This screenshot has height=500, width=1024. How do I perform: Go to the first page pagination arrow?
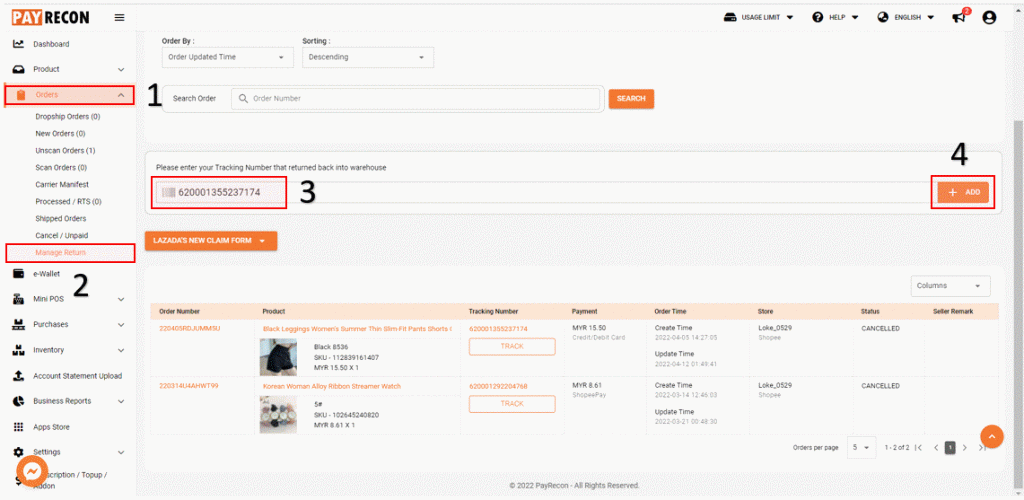tap(919, 448)
